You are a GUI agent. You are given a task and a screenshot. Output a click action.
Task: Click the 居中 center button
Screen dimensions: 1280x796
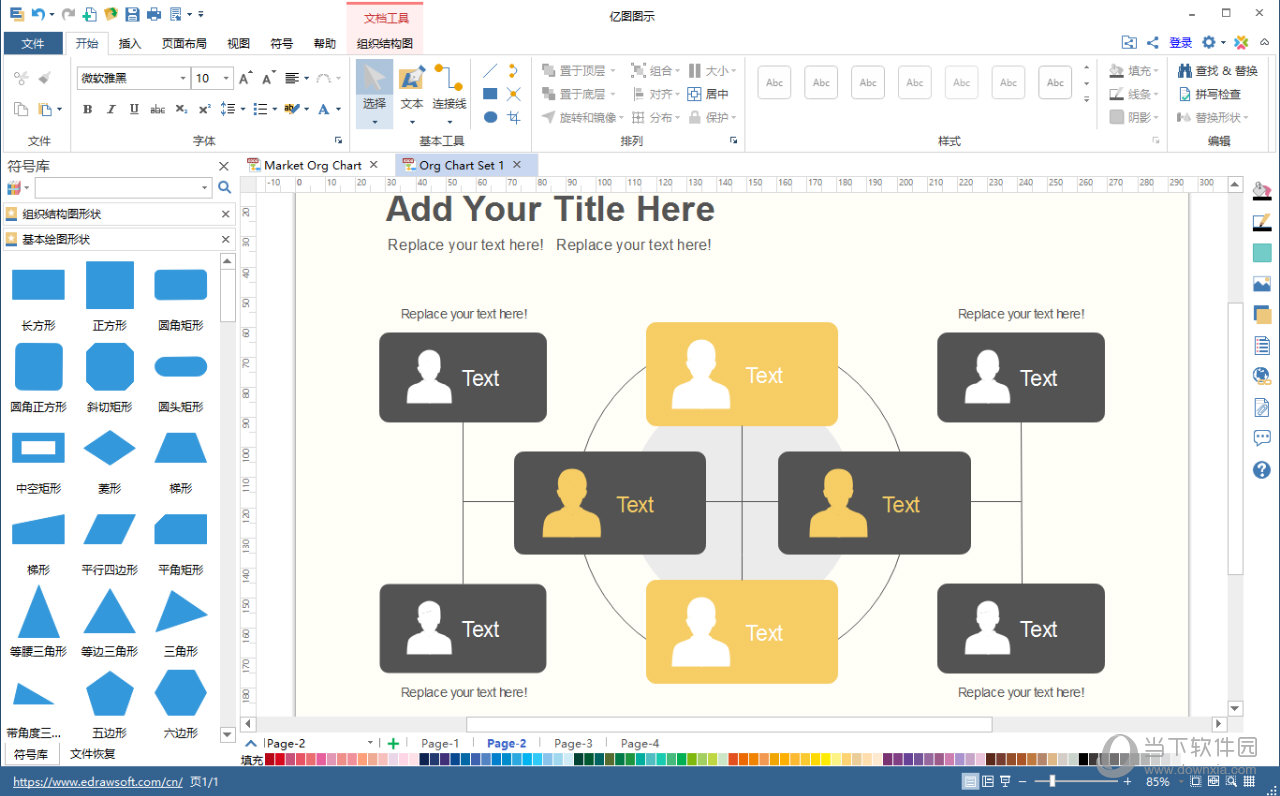tap(708, 94)
